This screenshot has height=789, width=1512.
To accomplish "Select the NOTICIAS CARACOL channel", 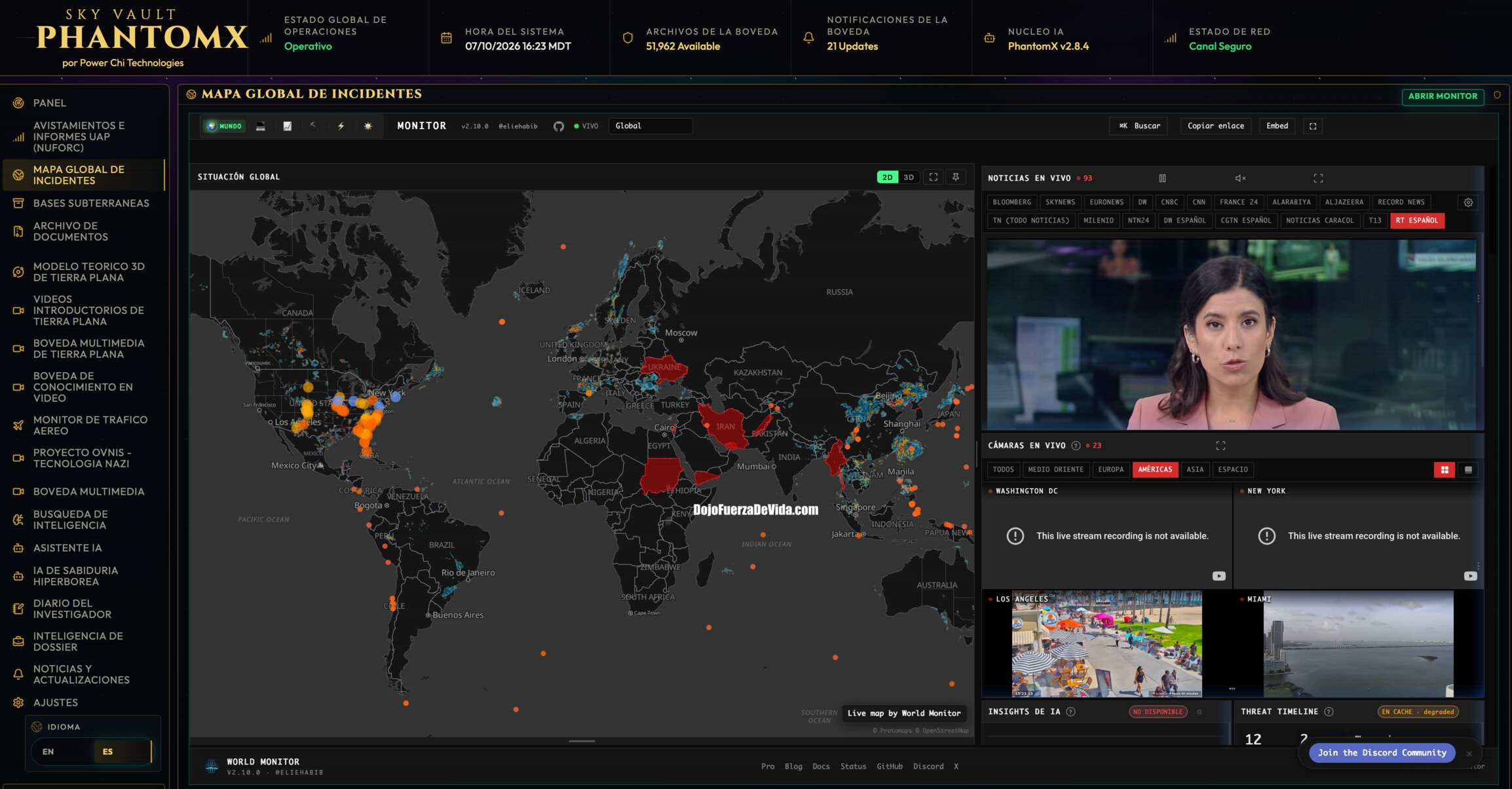I will pyautogui.click(x=1319, y=221).
